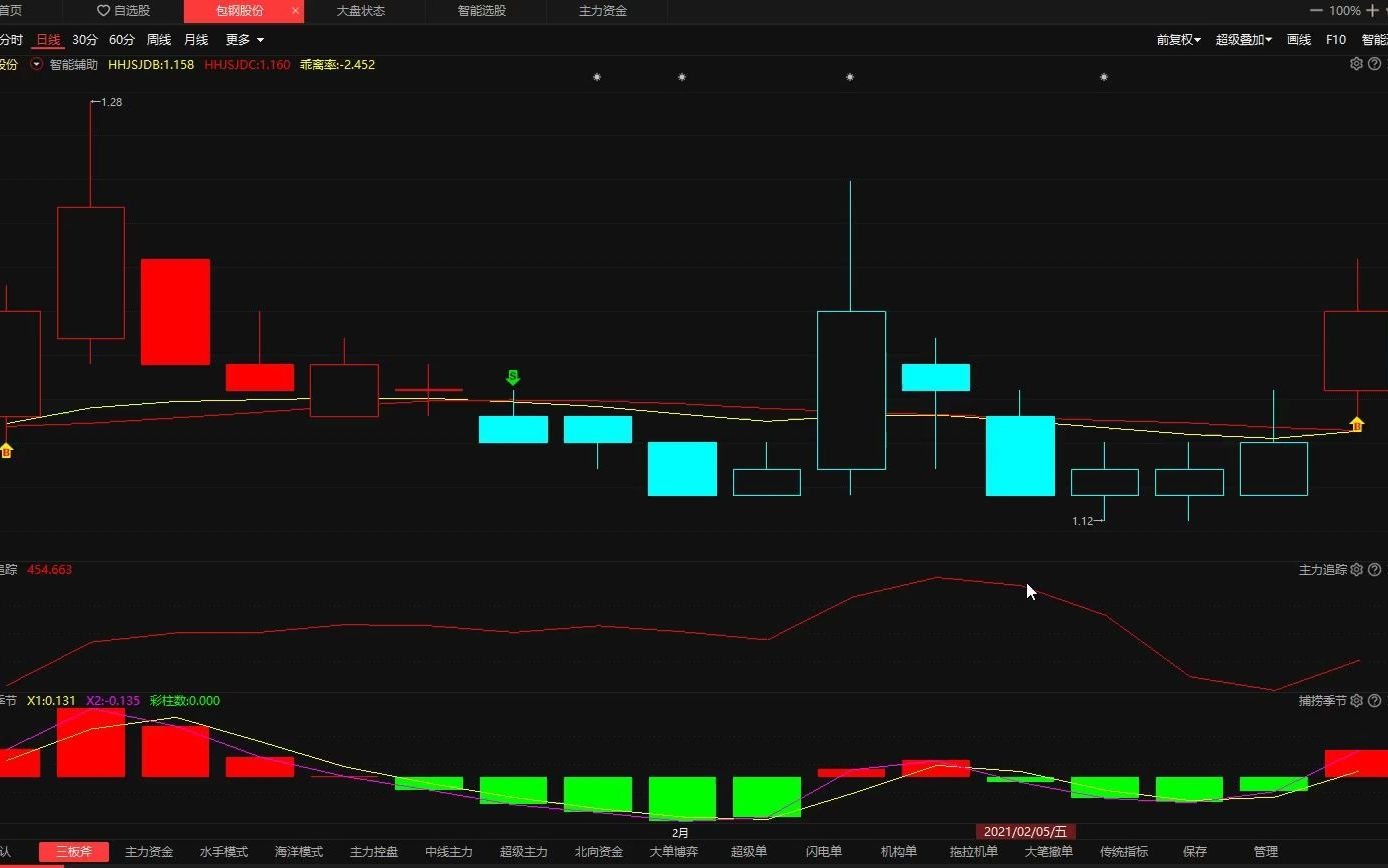This screenshot has width=1388, height=868.
Task: Click the 100% zoom level
Action: point(1345,10)
